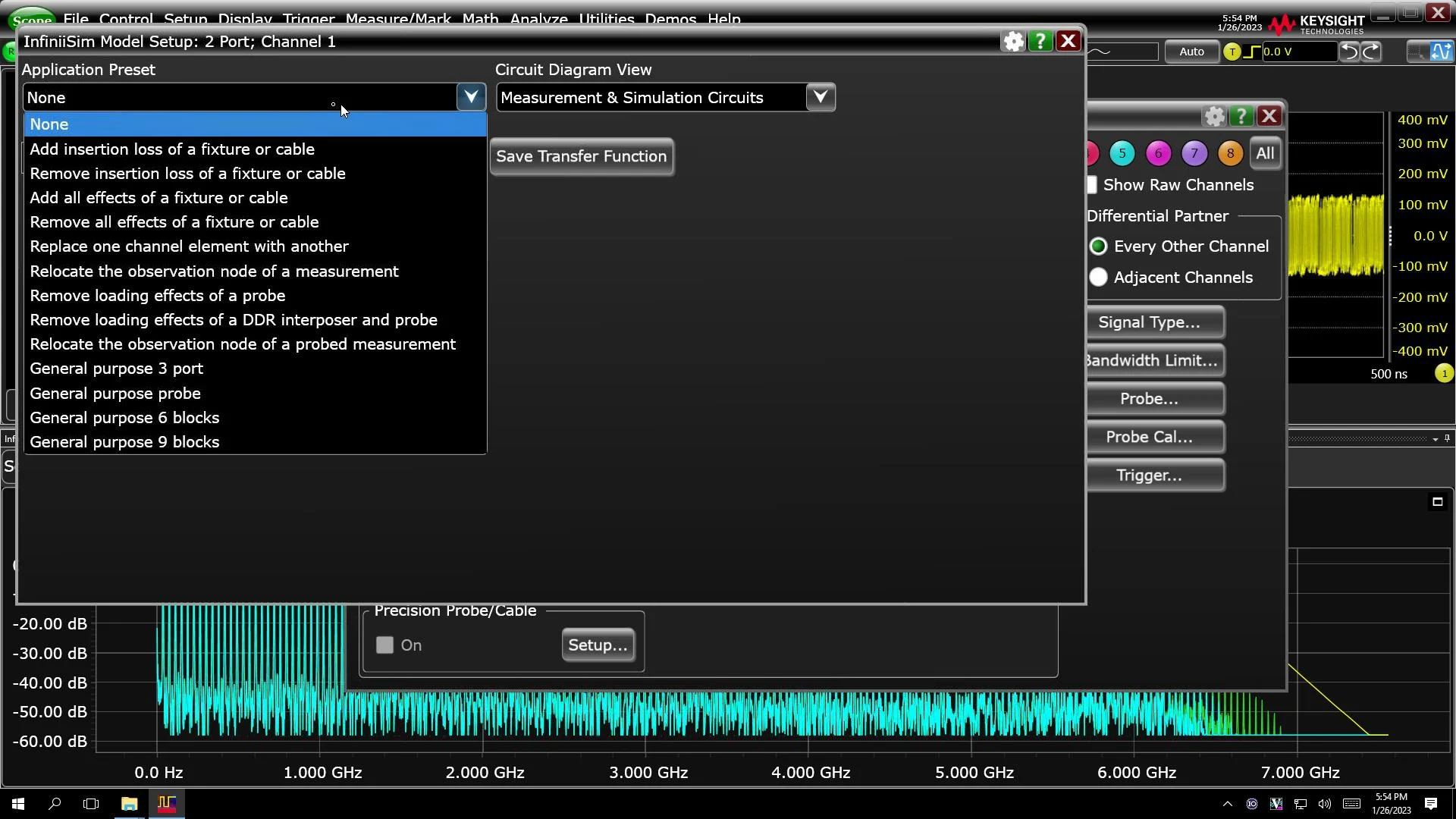1456x819 pixels.
Task: Open Circuit Diagram View dropdown
Action: click(821, 97)
